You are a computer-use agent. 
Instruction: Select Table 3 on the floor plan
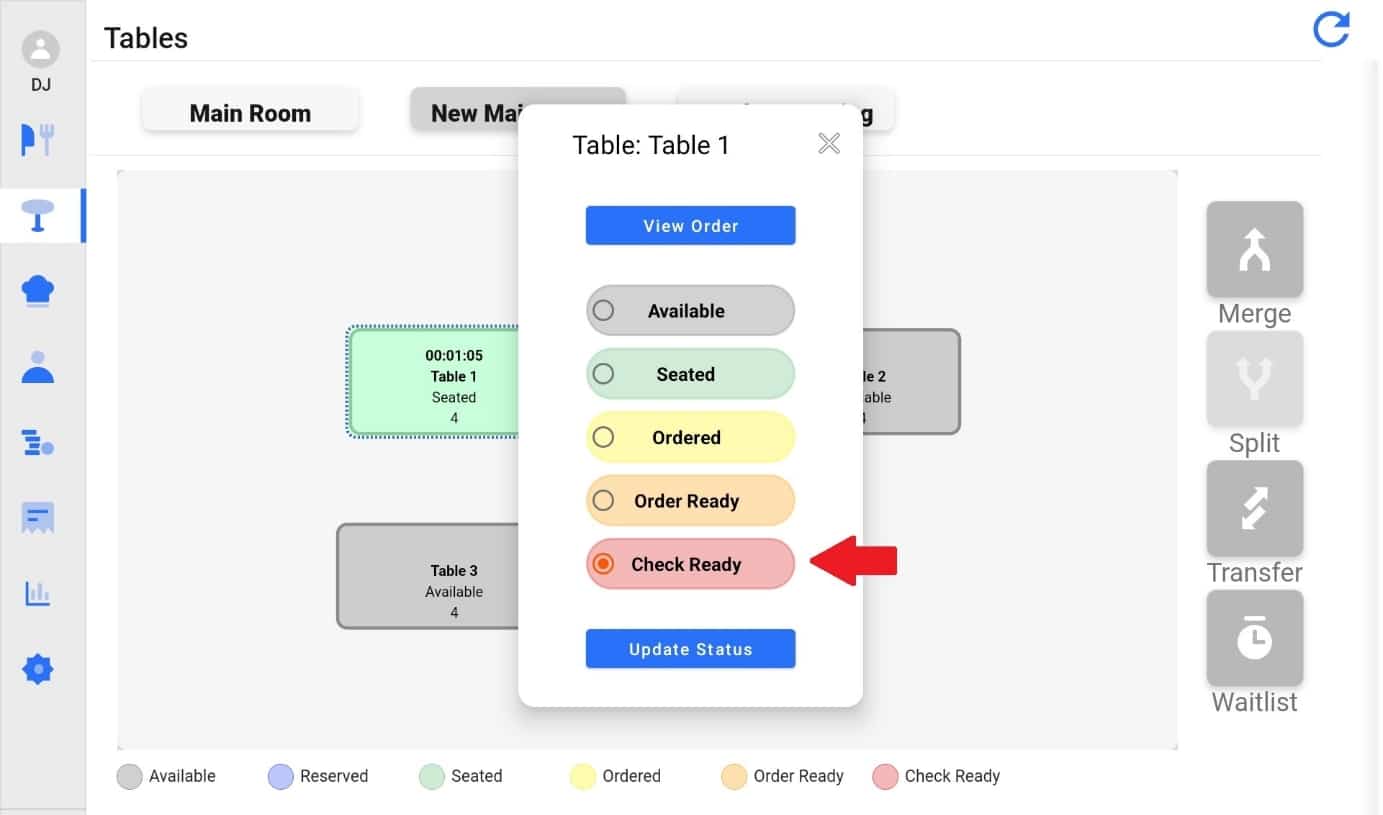430,577
